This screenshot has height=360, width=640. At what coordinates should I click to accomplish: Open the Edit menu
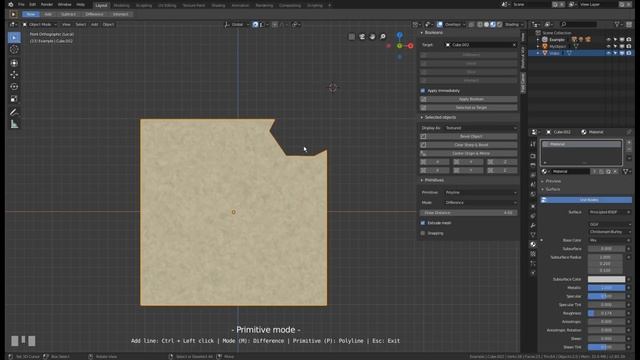32,4
